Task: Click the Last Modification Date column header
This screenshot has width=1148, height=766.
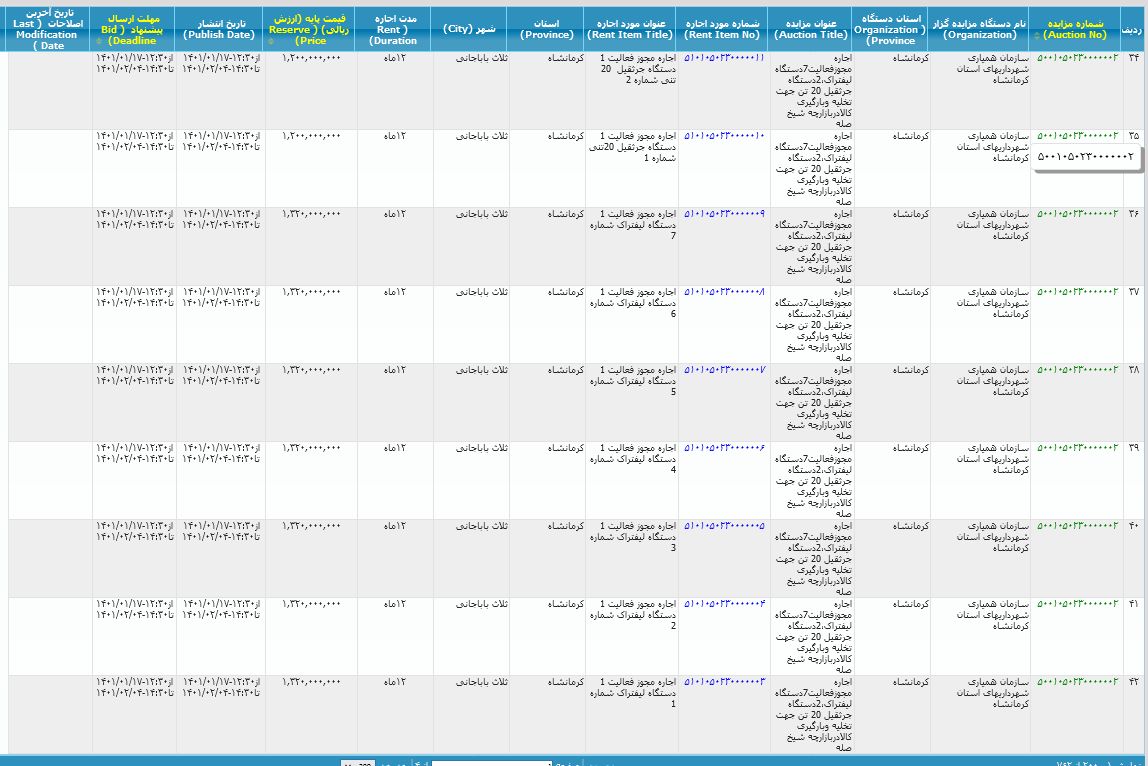Action: tap(46, 29)
